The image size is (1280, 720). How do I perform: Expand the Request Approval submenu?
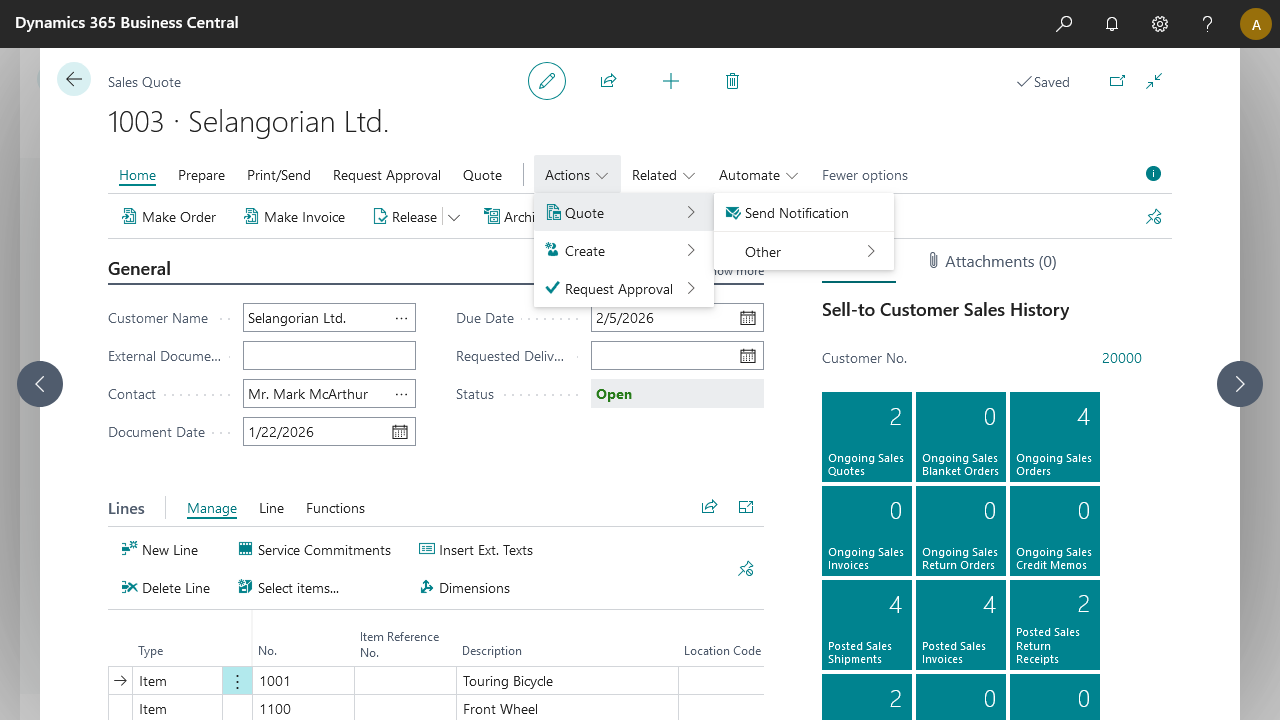tap(623, 289)
